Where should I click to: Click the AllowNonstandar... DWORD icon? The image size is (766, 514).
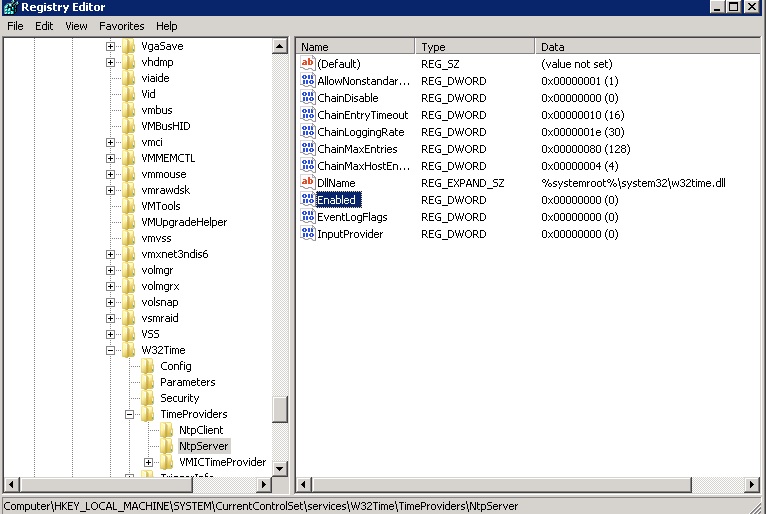[x=308, y=81]
